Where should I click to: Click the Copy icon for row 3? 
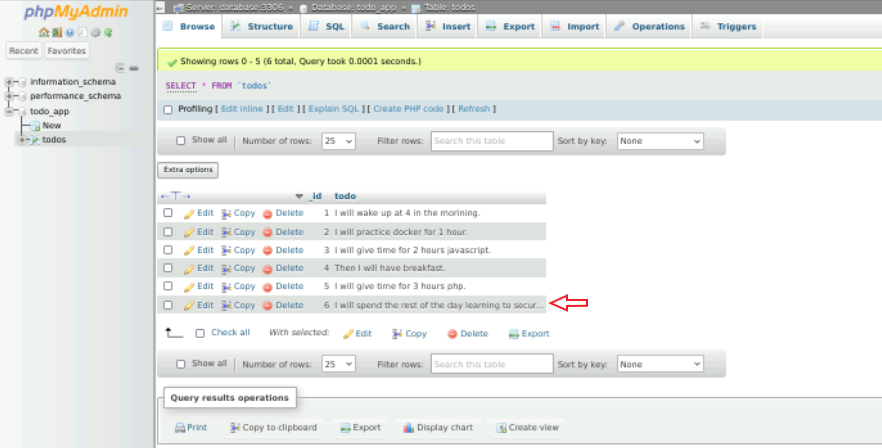coord(226,250)
